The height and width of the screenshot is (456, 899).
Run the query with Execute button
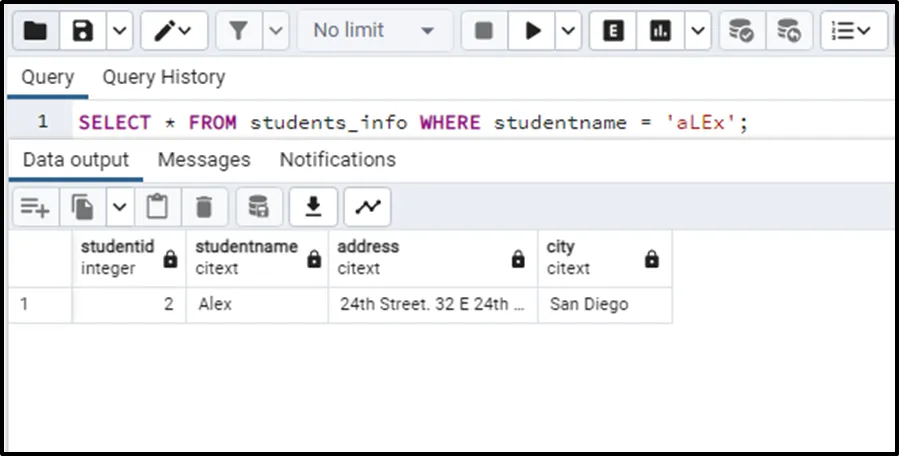[x=533, y=31]
